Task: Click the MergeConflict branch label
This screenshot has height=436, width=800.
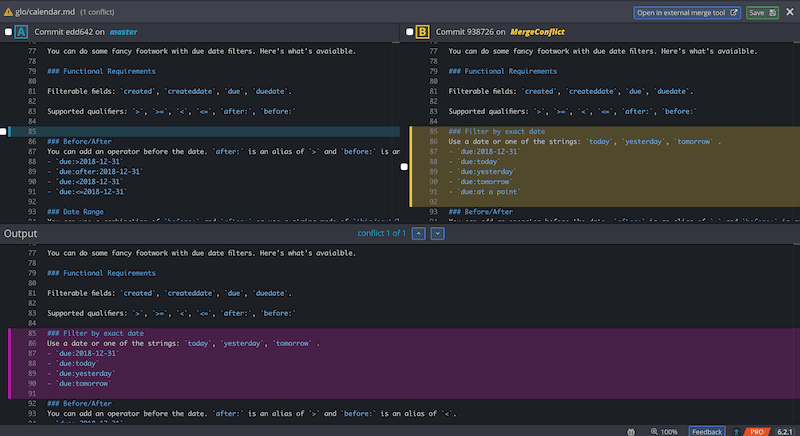Action: pyautogui.click(x=537, y=32)
